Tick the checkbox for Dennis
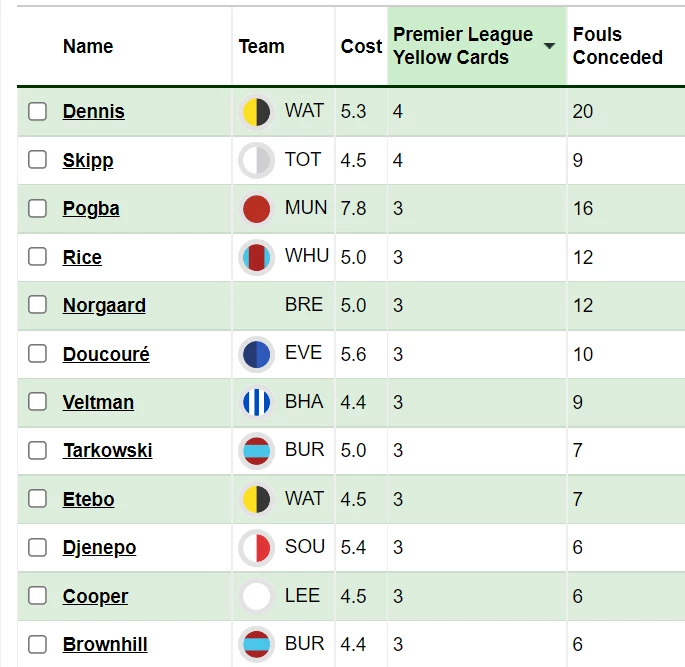685x667 pixels. [38, 111]
